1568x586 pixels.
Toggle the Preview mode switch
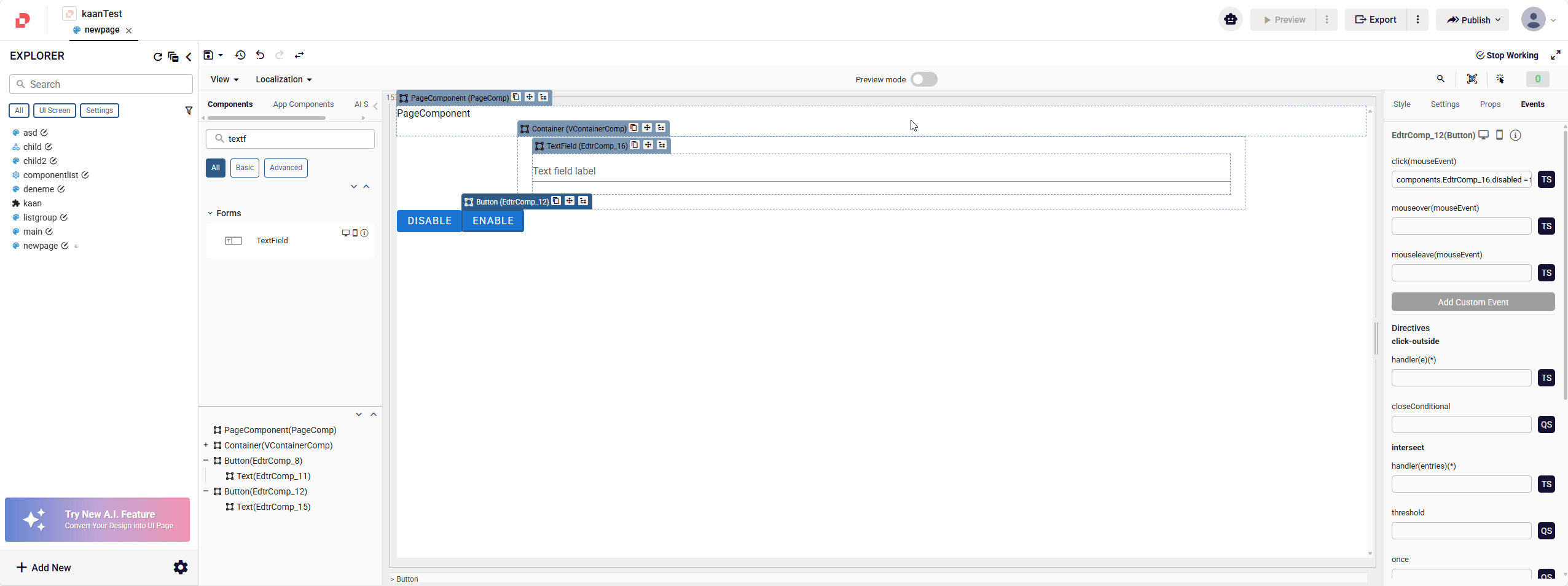click(923, 79)
